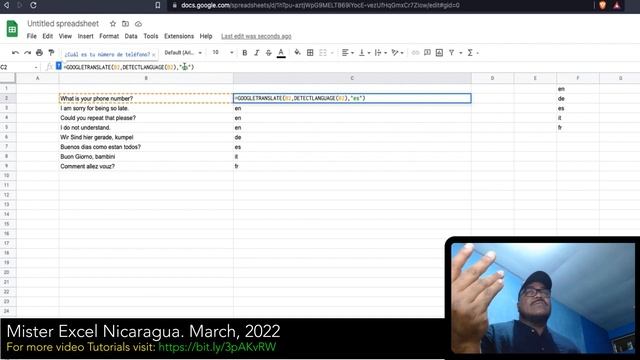This screenshot has height=360, width=640.
Task: Select cell 'Could you repeat that please?'
Action: [146, 118]
